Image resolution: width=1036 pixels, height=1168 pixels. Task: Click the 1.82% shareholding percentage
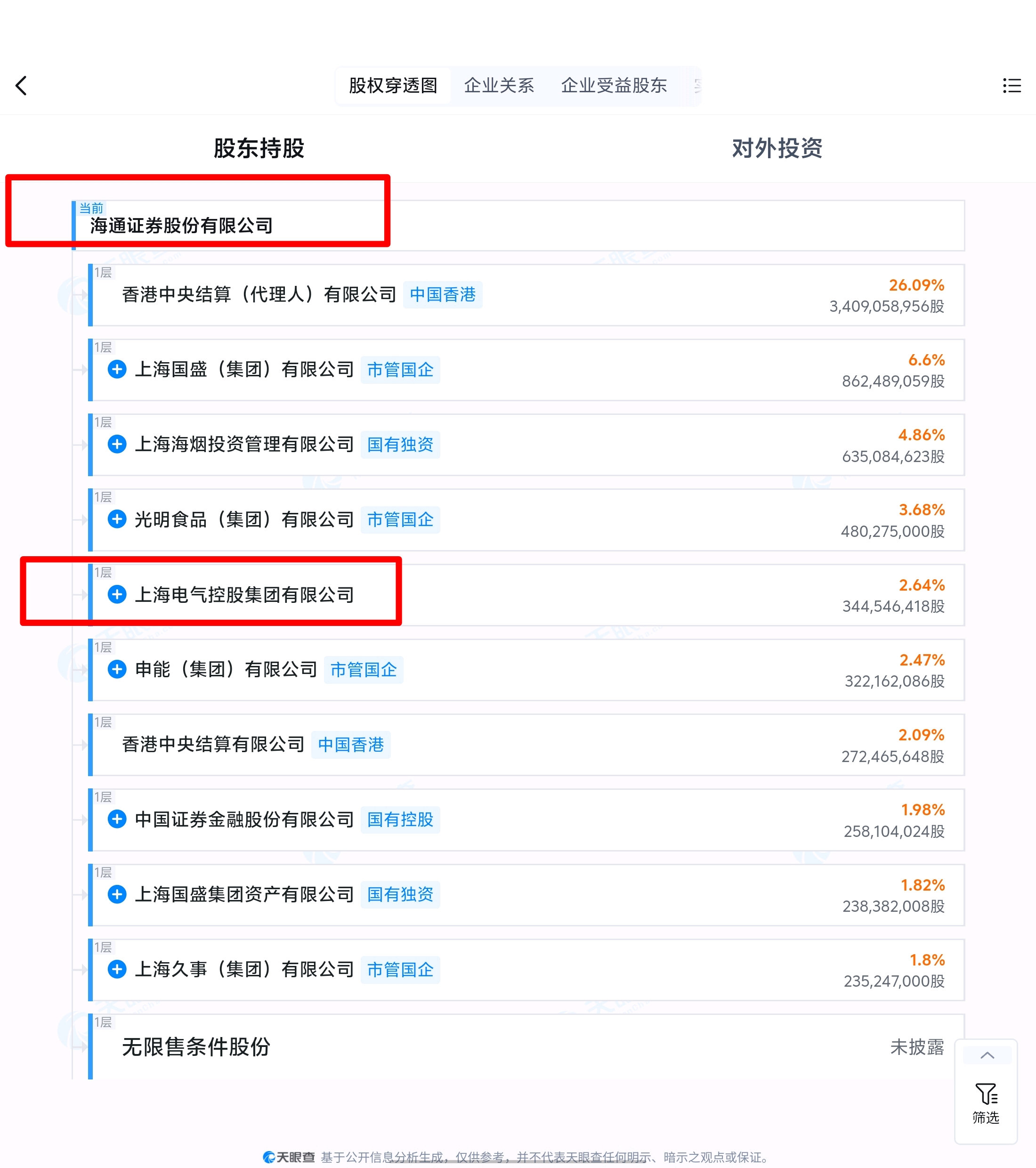[x=923, y=884]
